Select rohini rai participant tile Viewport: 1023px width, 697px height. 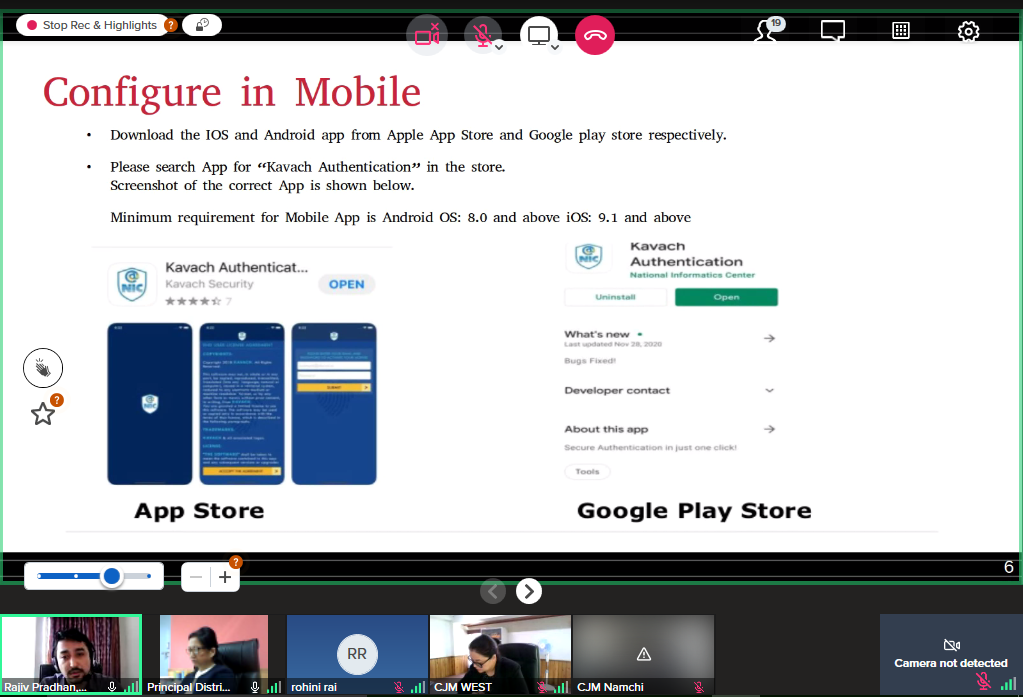(x=357, y=655)
